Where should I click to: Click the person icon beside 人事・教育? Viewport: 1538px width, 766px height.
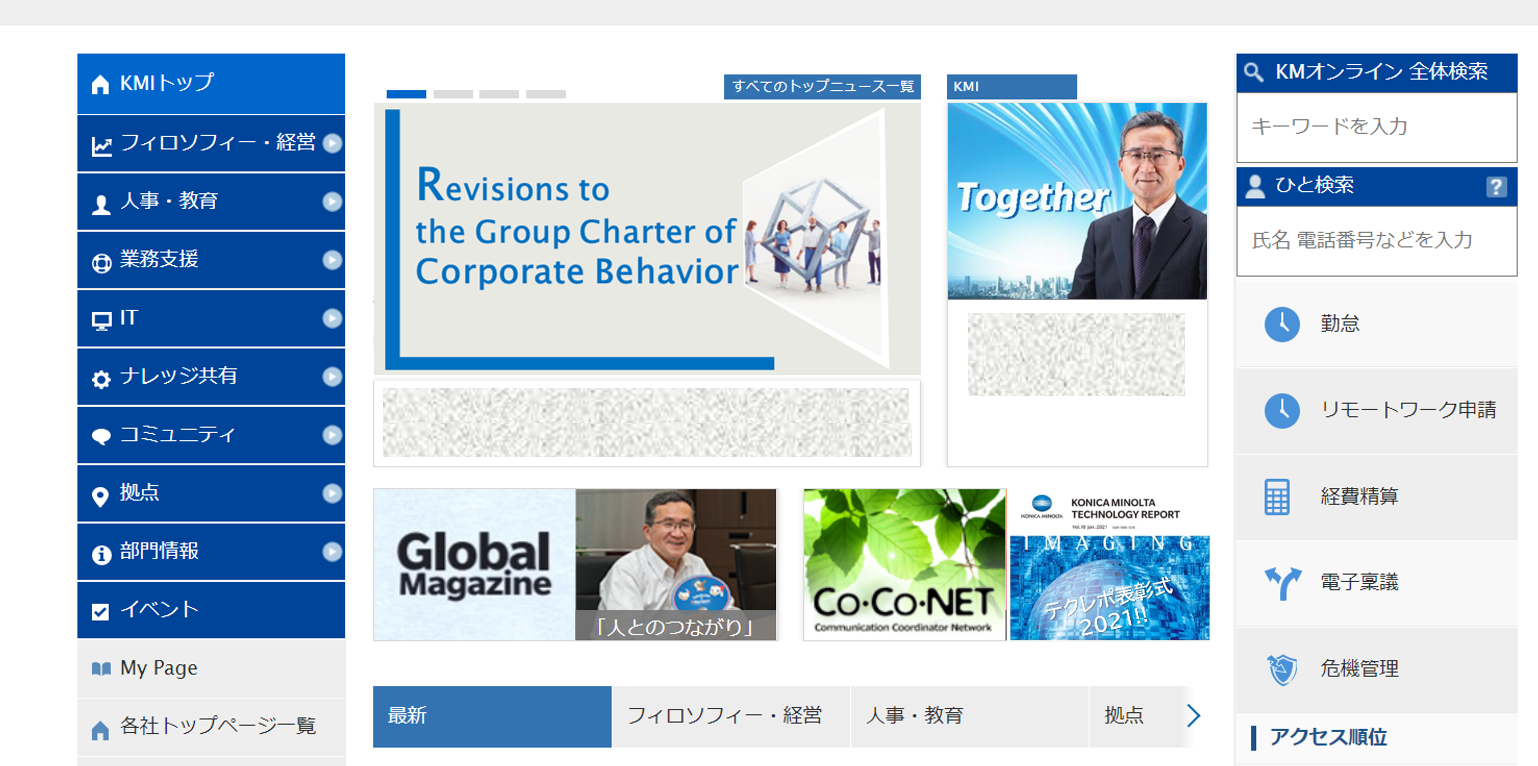click(101, 205)
